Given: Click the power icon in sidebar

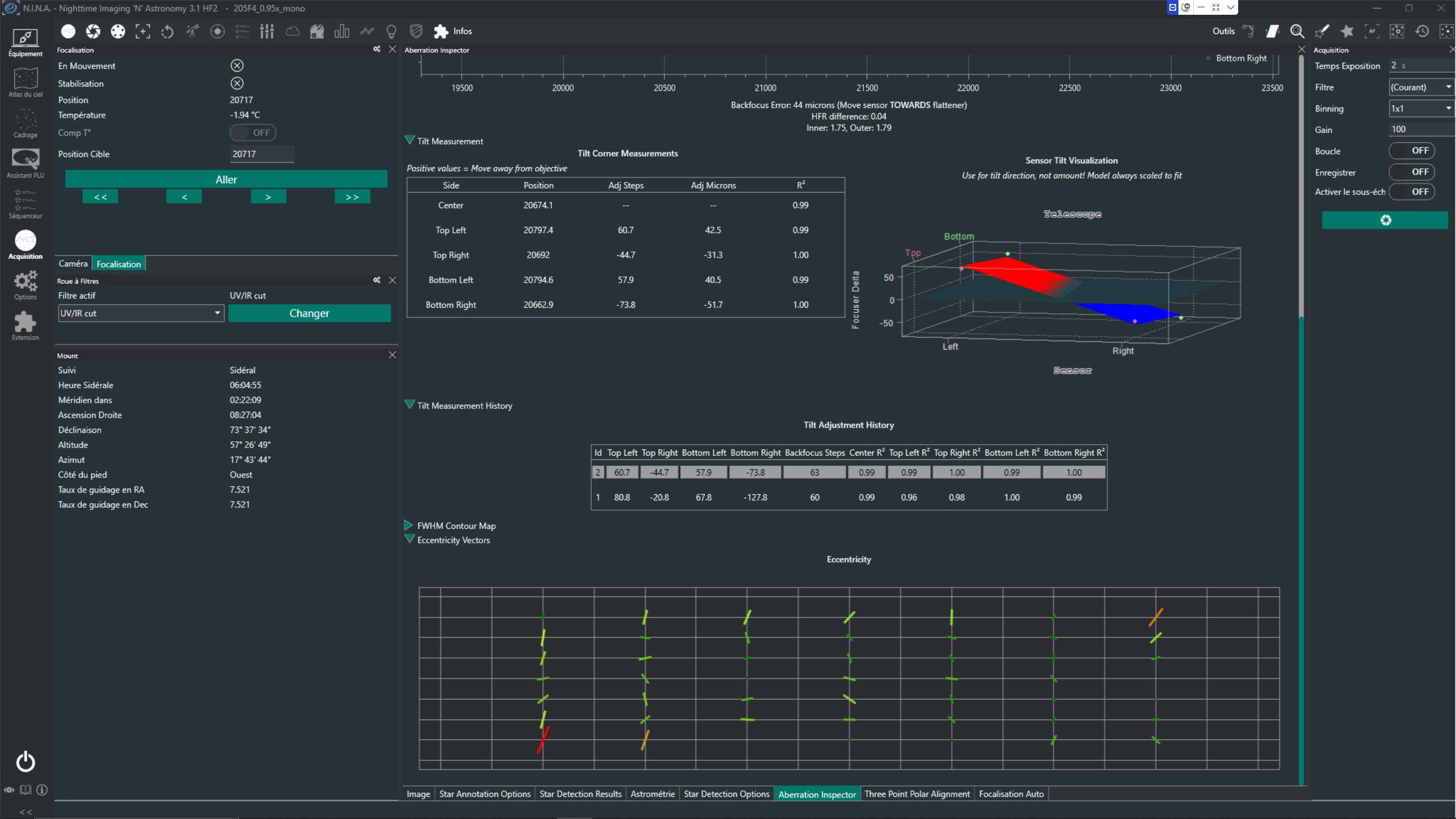Looking at the screenshot, I should 25,762.
